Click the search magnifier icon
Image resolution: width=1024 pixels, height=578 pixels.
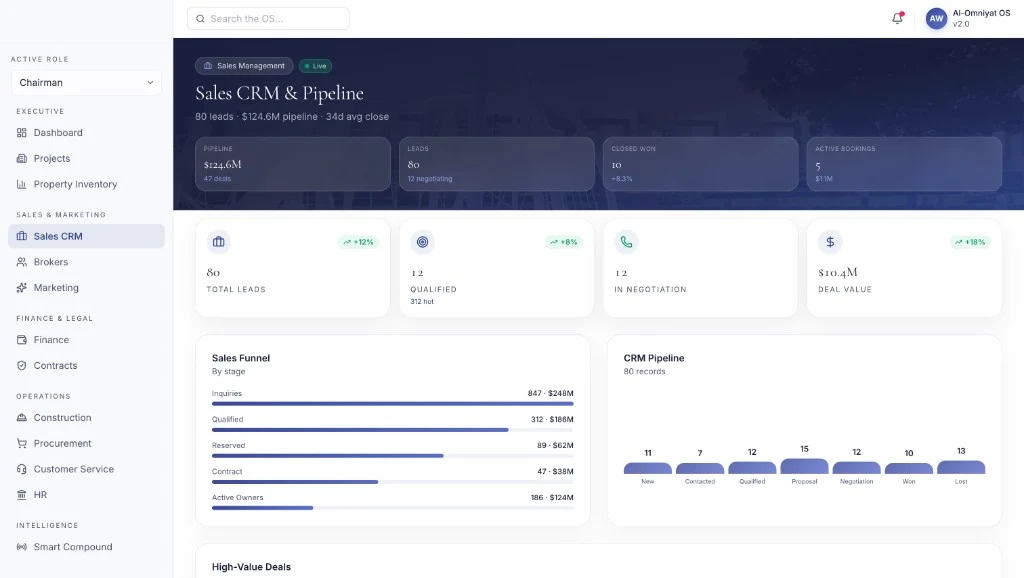pyautogui.click(x=200, y=19)
